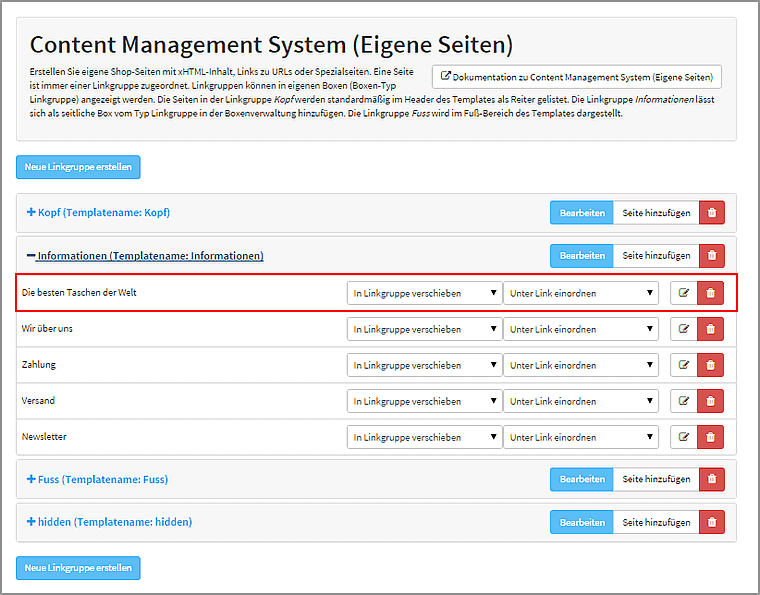Image resolution: width=760 pixels, height=595 pixels.
Task: Open 'In Linkgruppe verschieben' dropdown for Zahlung
Action: tap(424, 365)
